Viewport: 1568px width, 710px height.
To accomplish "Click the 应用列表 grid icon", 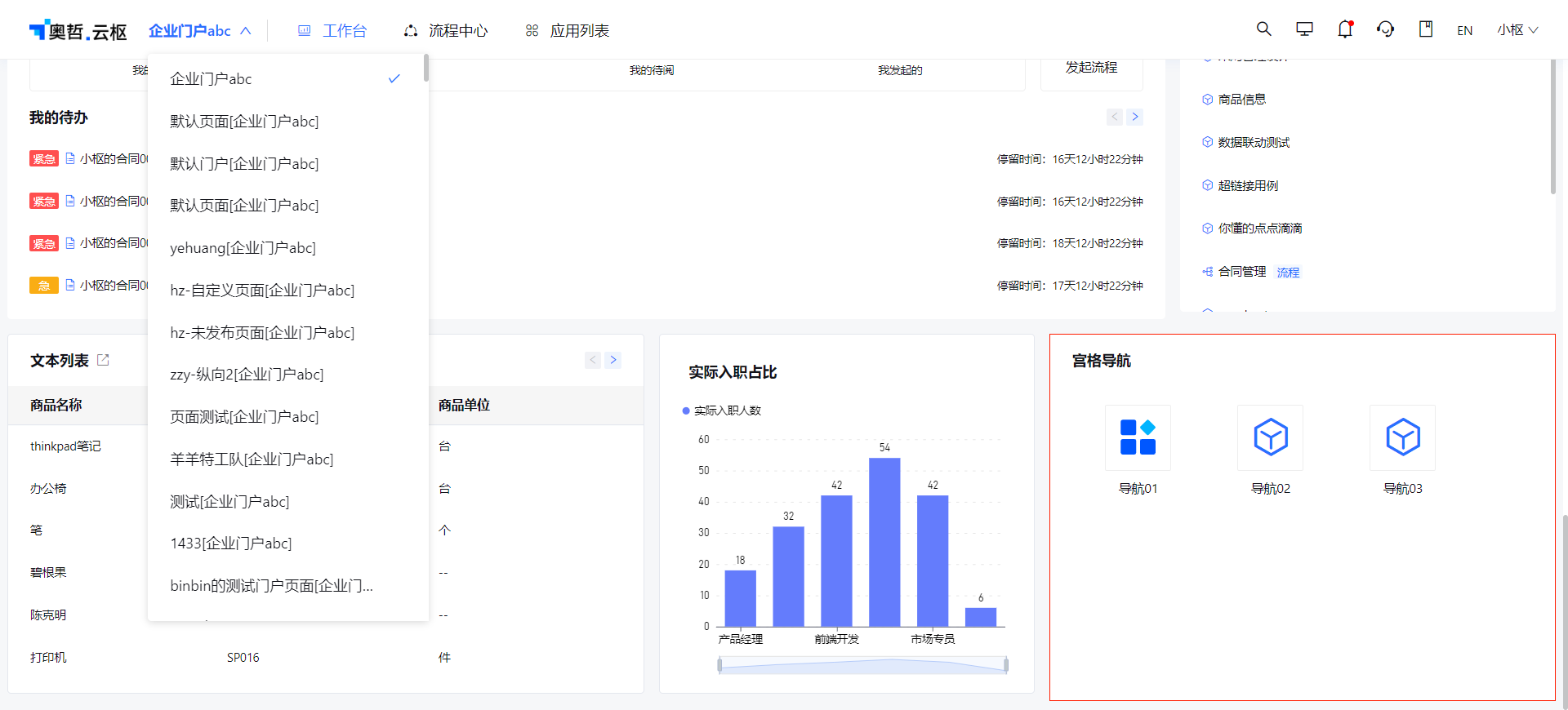I will coord(532,31).
